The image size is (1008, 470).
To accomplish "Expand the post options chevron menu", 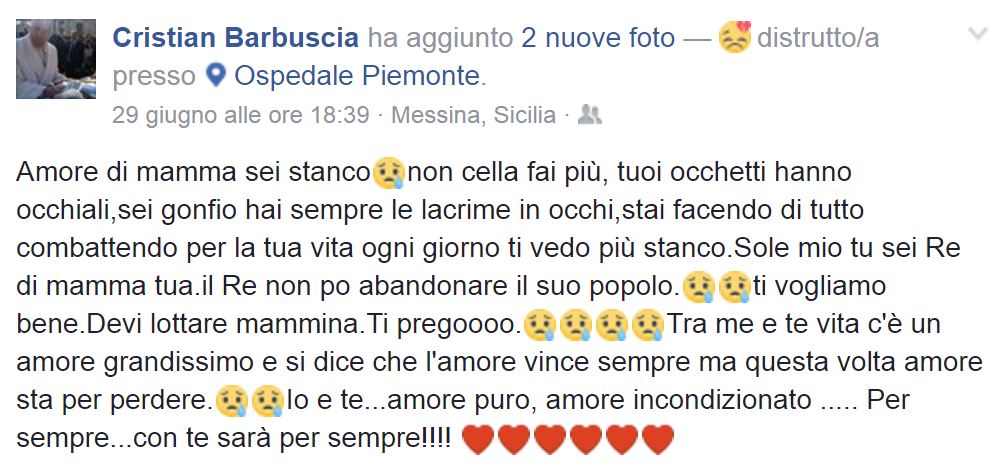I will [977, 33].
